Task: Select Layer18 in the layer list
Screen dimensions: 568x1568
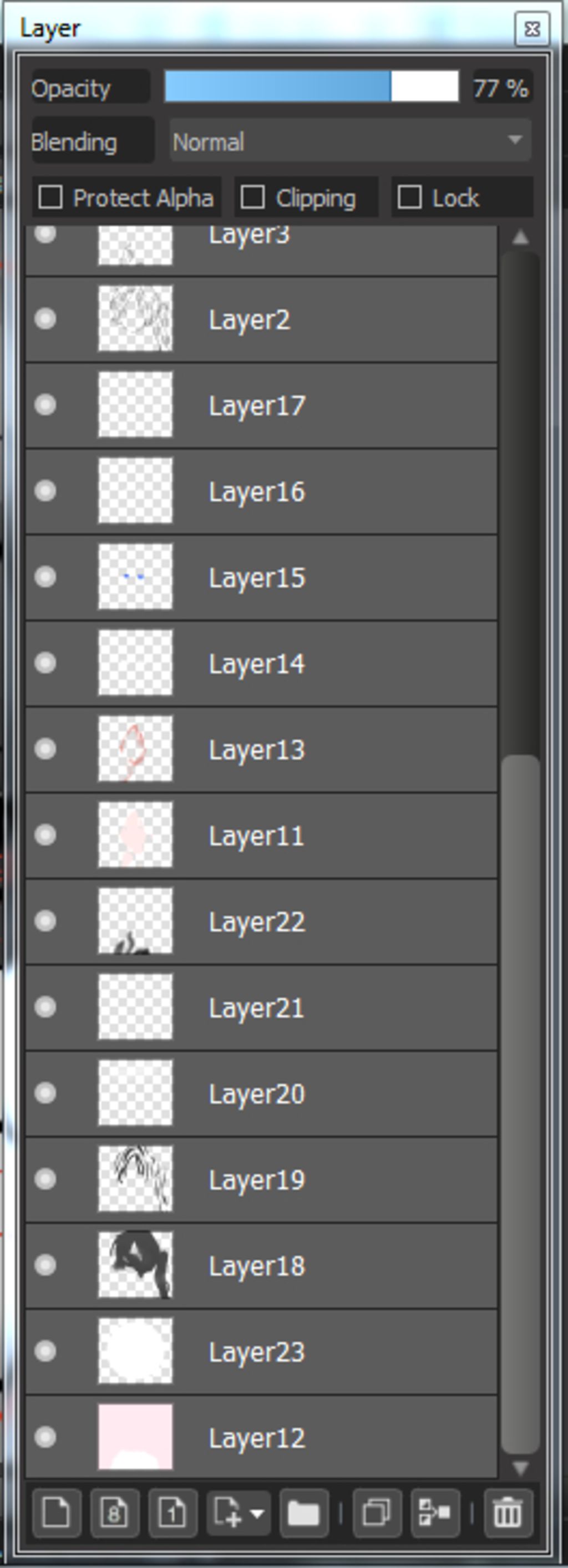Action: pyautogui.click(x=261, y=1265)
